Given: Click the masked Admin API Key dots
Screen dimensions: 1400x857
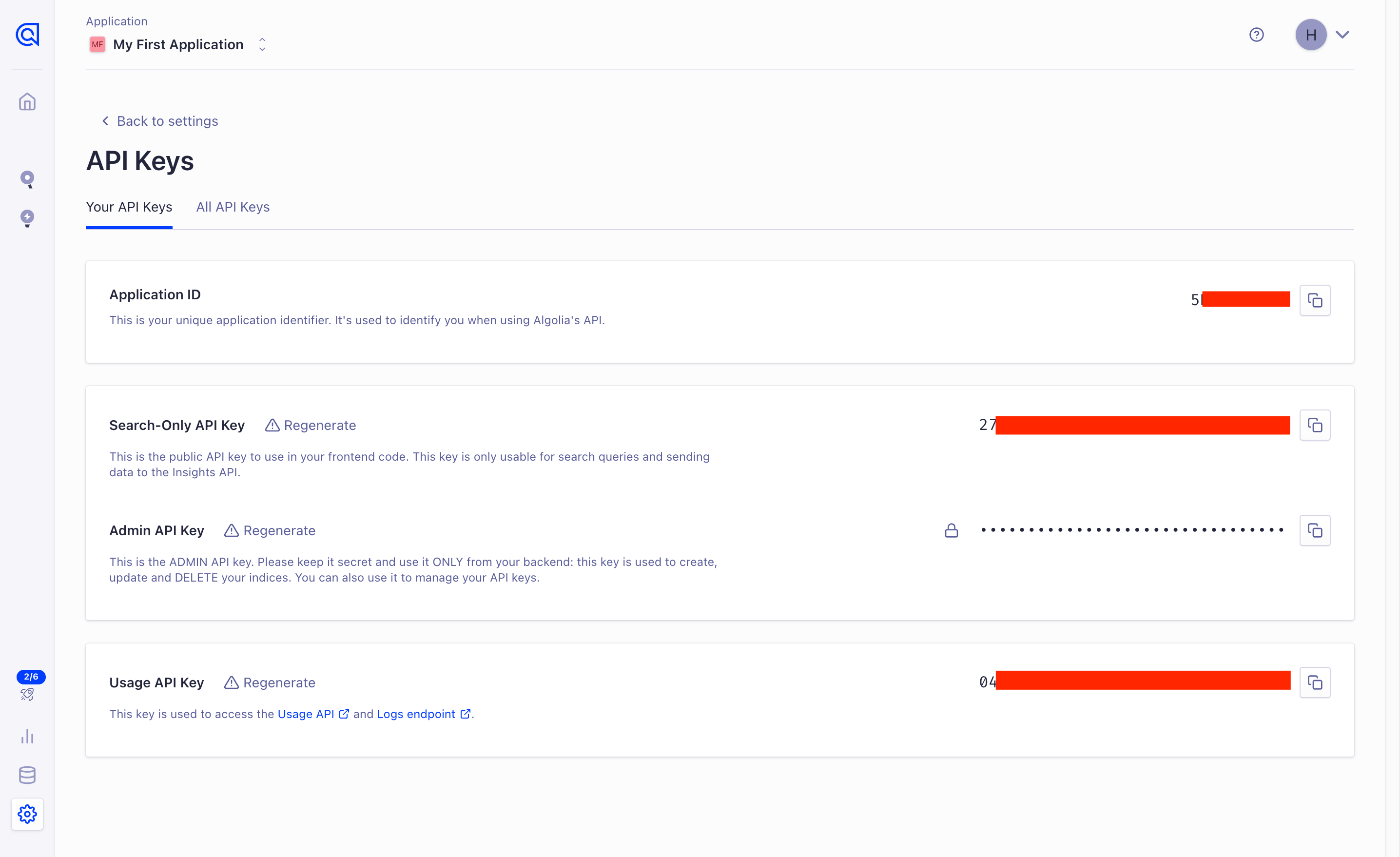Looking at the screenshot, I should [1132, 530].
